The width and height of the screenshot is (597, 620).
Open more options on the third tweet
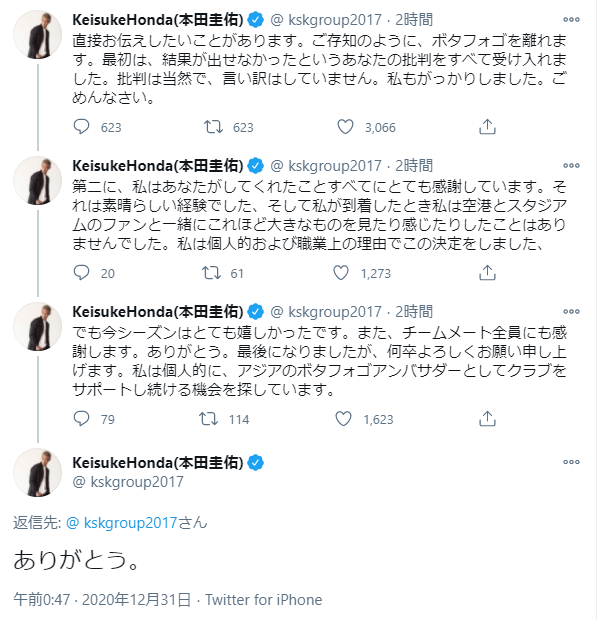pos(571,311)
